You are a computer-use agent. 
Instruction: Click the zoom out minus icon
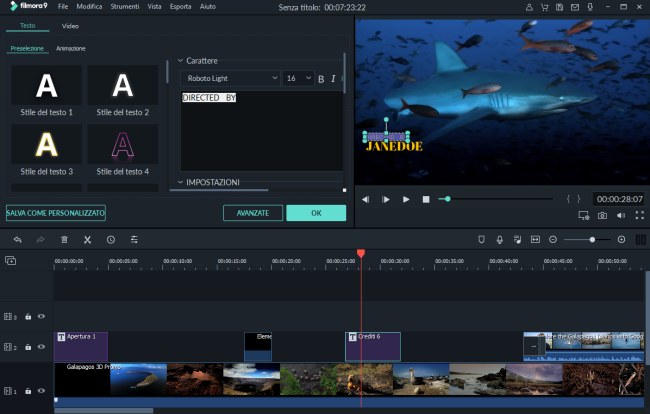click(x=553, y=240)
